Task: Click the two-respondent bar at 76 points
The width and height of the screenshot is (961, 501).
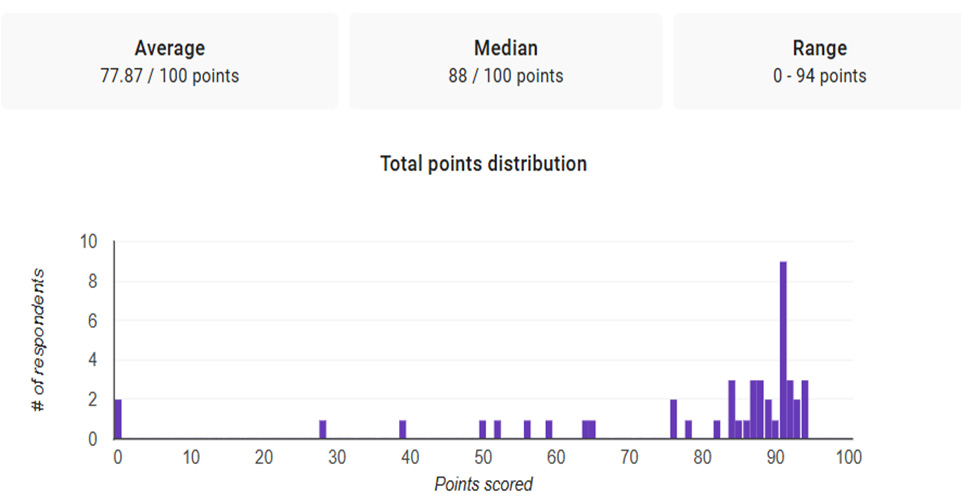Action: 674,419
